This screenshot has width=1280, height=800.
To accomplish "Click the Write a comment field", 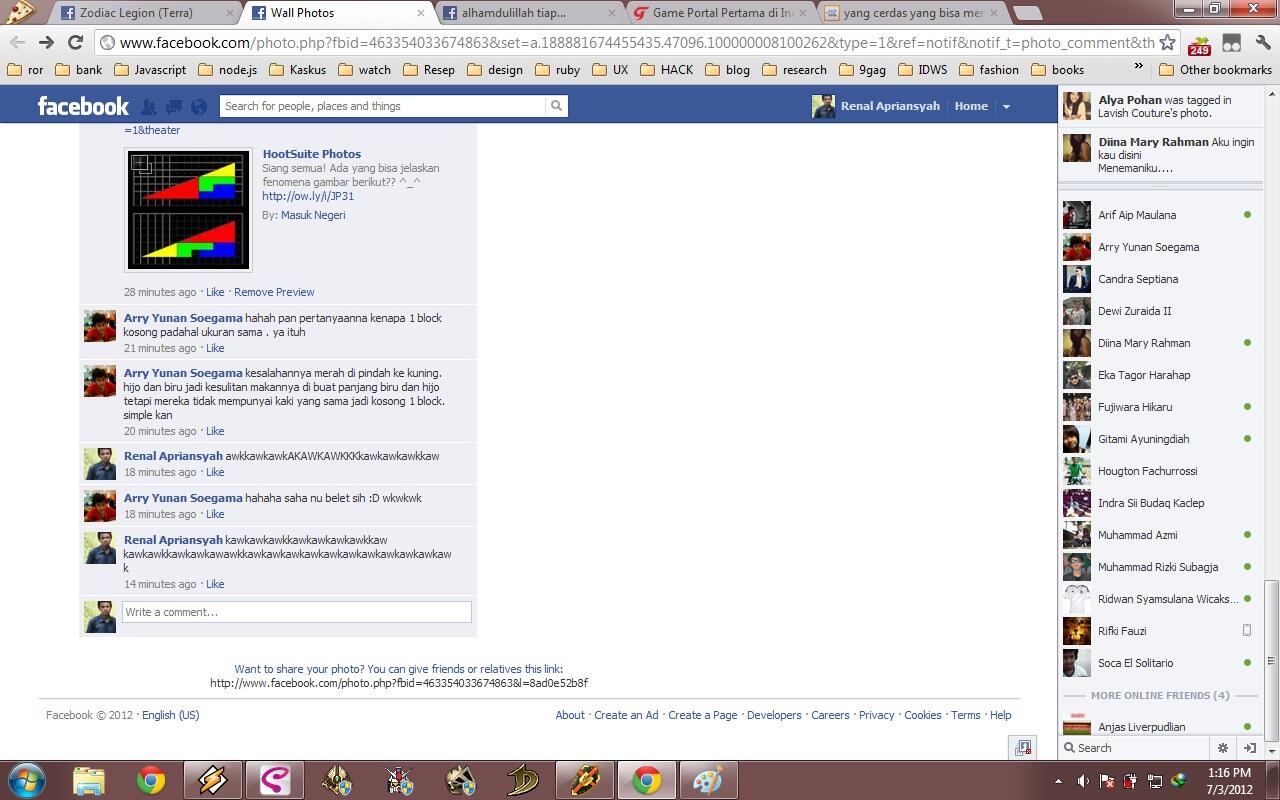I will [x=296, y=612].
